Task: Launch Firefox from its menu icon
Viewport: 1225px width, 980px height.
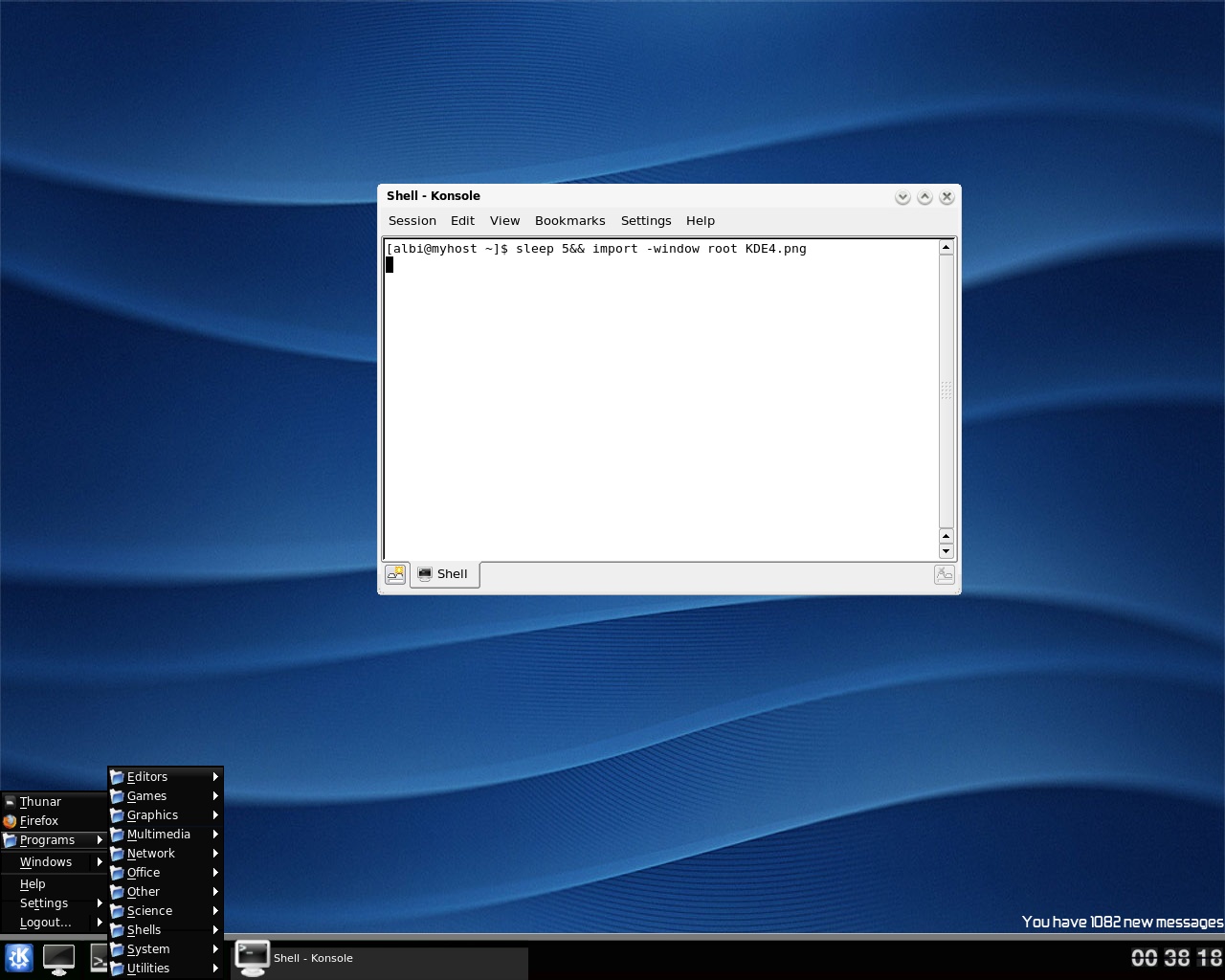Action: 10,821
